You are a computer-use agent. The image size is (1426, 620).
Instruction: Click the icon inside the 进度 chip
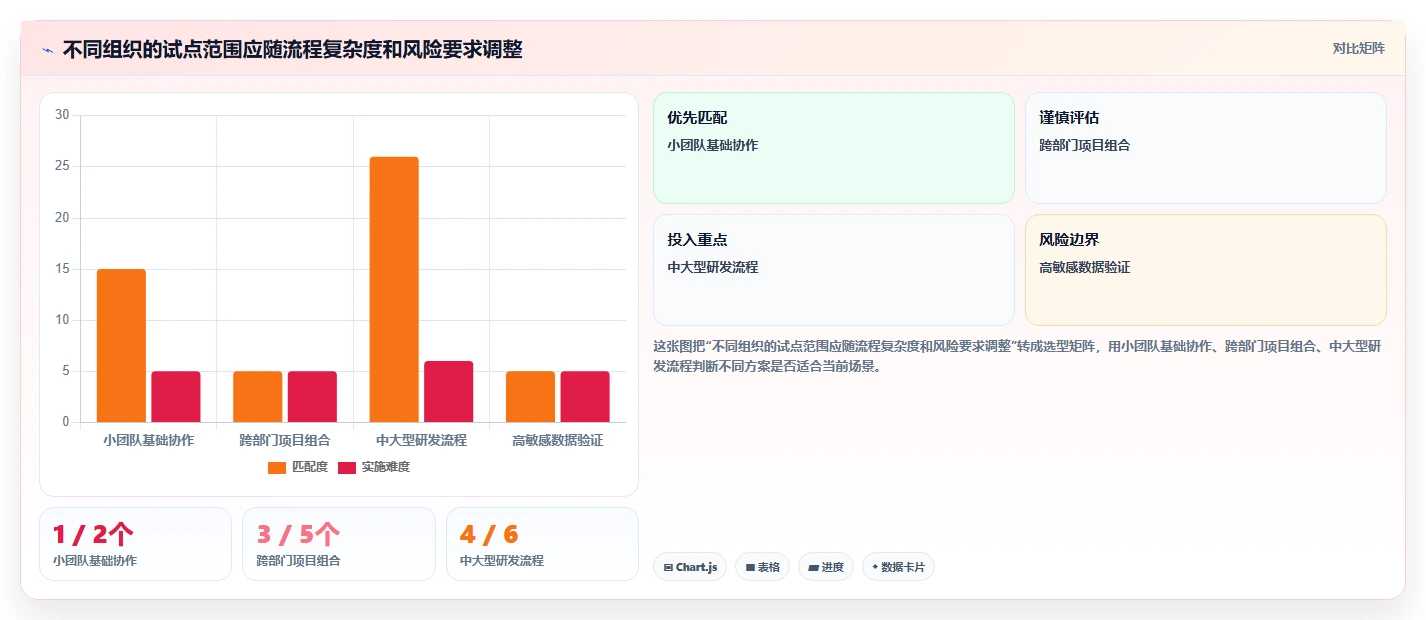[813, 567]
